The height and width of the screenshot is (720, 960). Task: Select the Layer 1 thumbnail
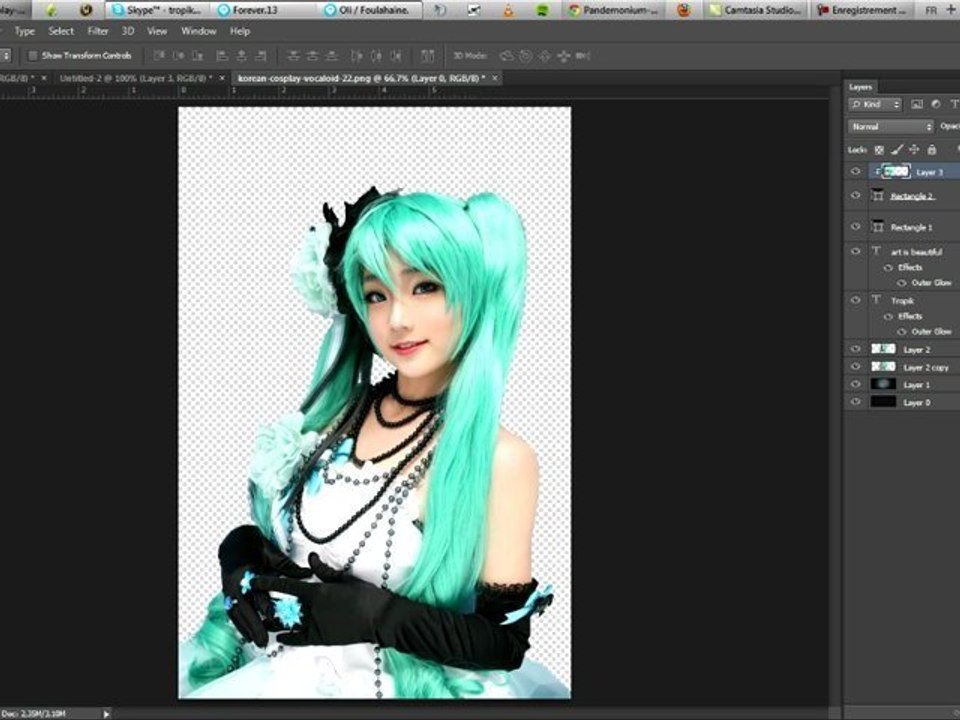[x=883, y=384]
